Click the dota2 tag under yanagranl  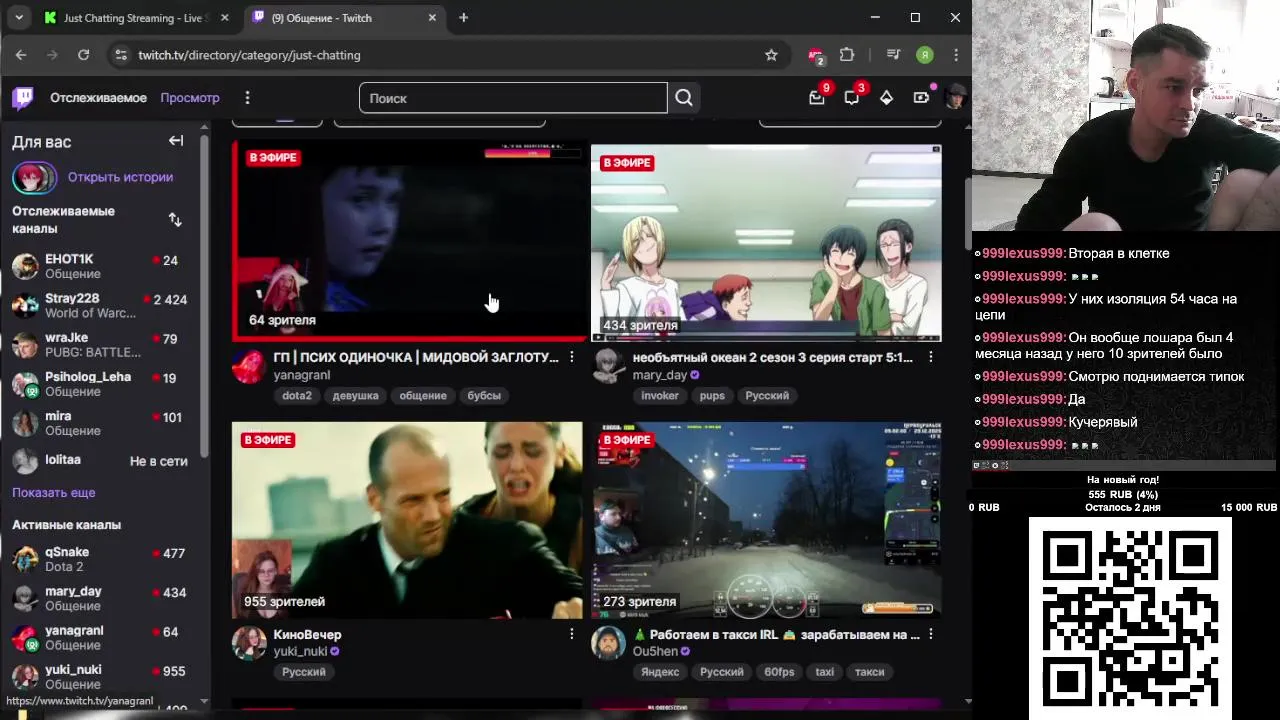coord(297,395)
